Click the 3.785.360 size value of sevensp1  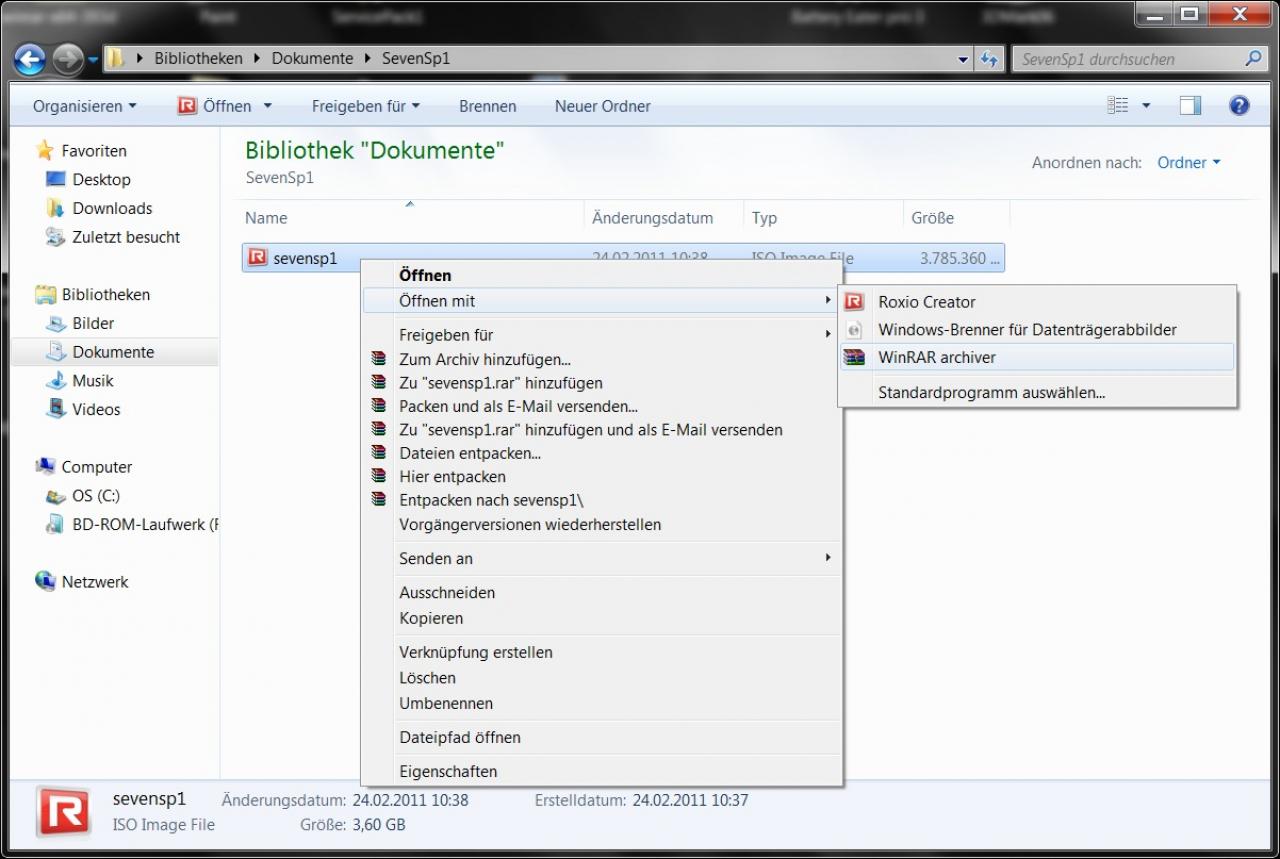[960, 258]
